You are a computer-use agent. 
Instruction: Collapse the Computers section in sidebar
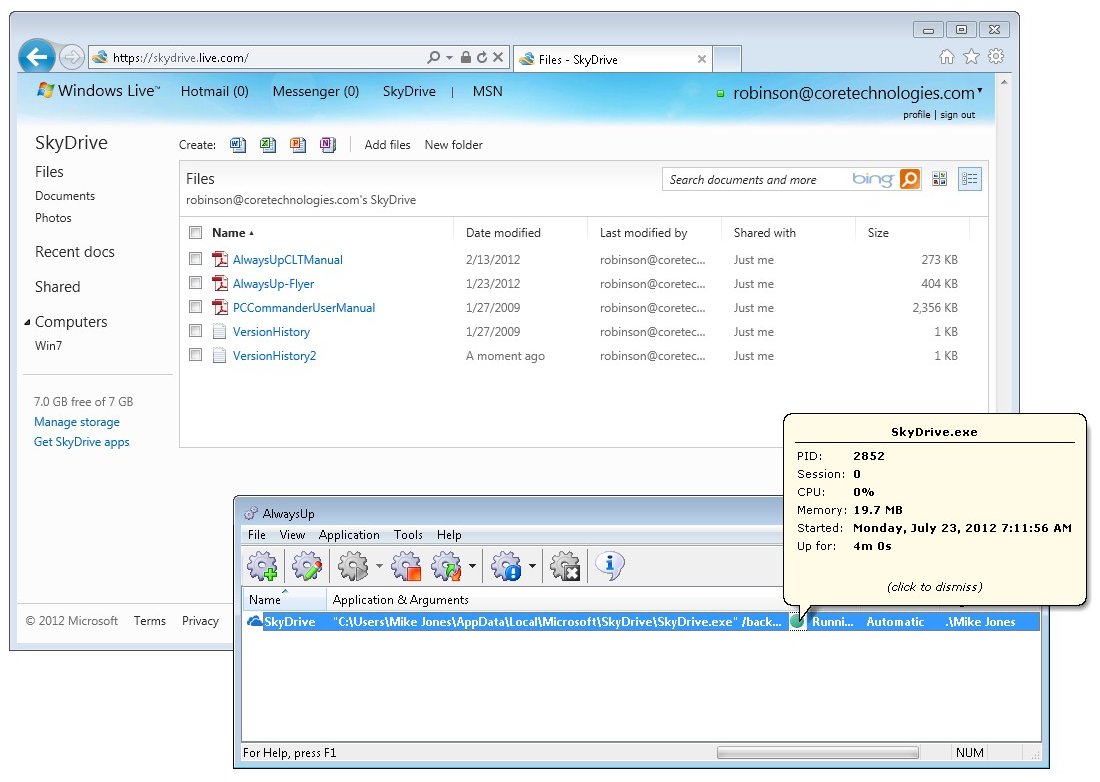tap(27, 322)
